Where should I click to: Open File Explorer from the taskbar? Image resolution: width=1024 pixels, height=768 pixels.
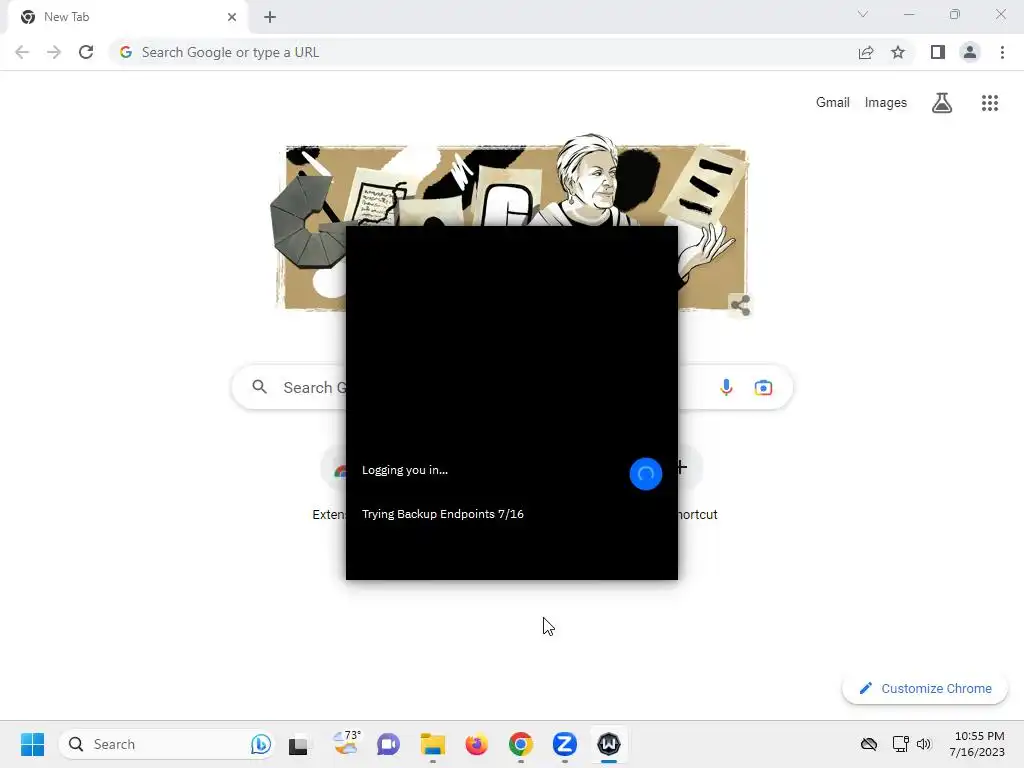coord(432,744)
